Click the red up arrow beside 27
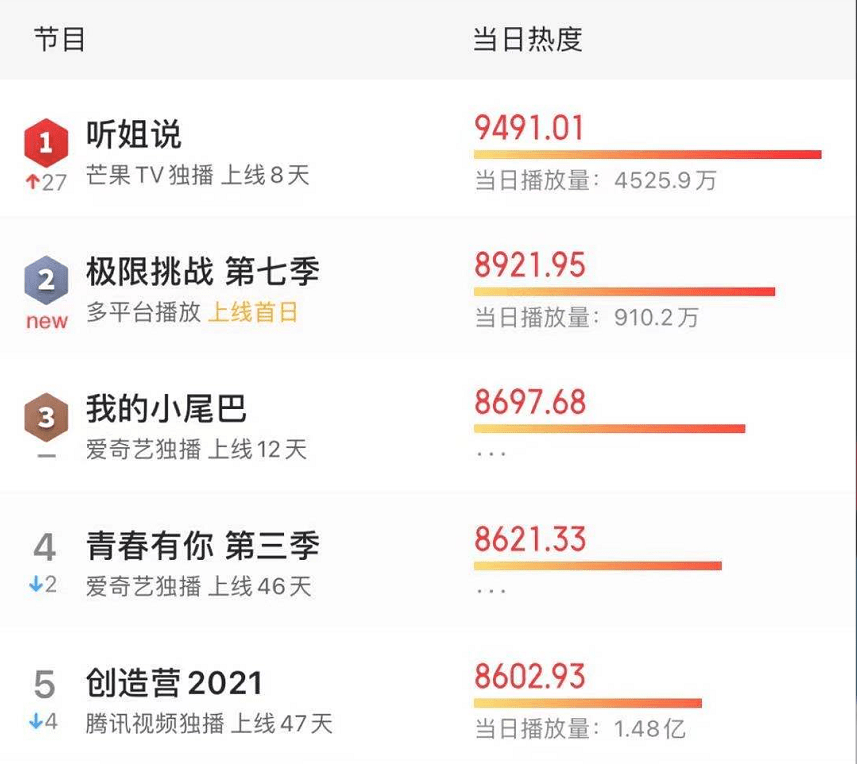Image resolution: width=857 pixels, height=764 pixels. pyautogui.click(x=32, y=182)
